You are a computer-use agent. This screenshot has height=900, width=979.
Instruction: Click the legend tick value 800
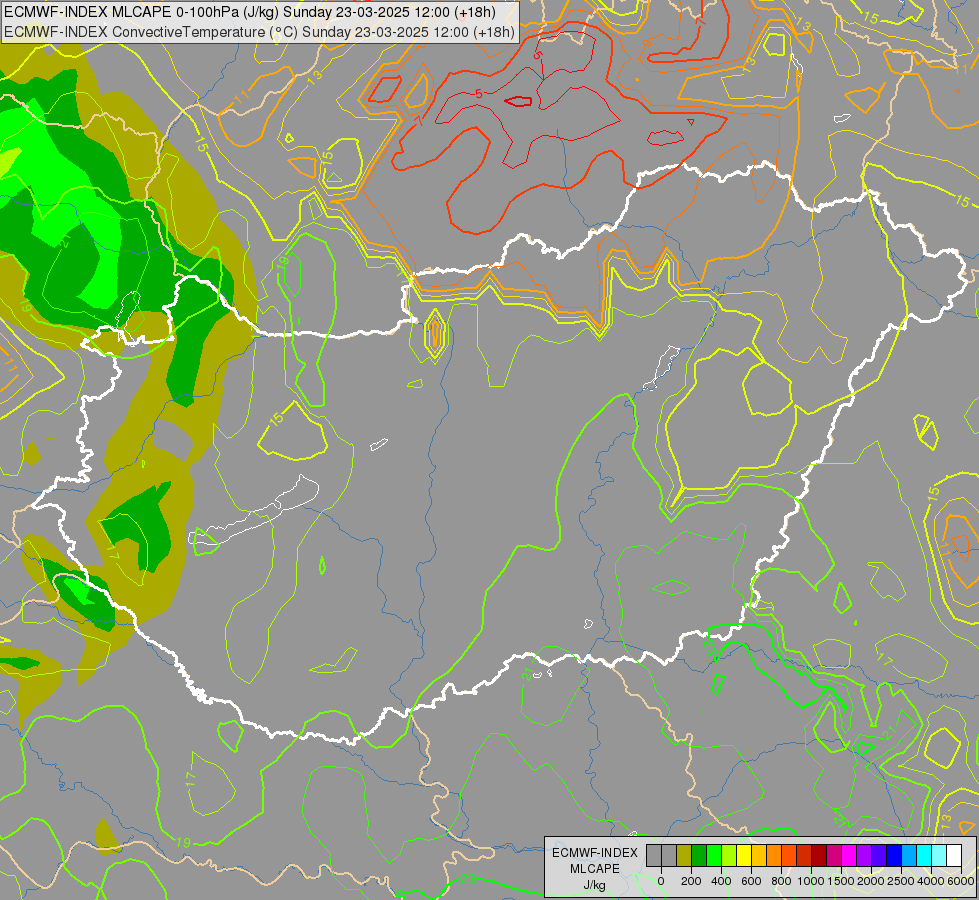point(781,881)
